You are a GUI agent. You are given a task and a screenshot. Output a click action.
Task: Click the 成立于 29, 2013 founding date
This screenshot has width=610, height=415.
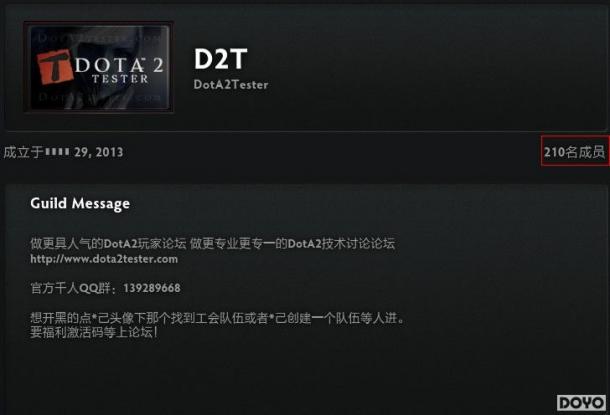click(63, 152)
